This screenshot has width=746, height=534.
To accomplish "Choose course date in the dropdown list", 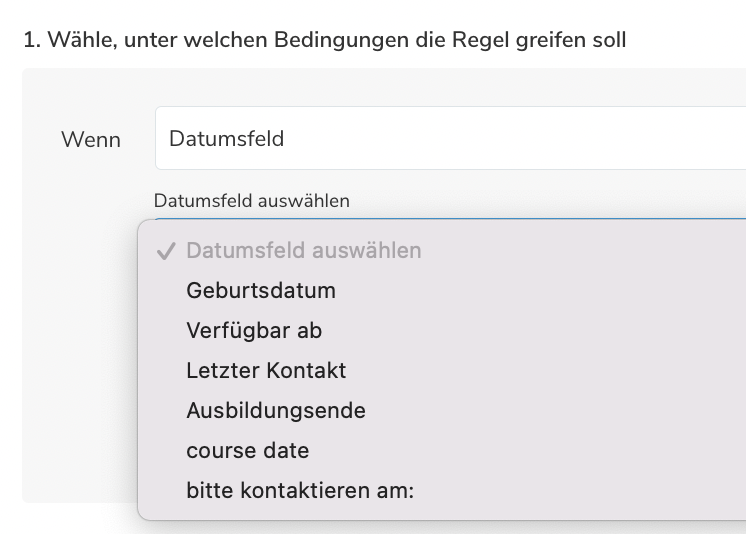I will click(x=248, y=451).
